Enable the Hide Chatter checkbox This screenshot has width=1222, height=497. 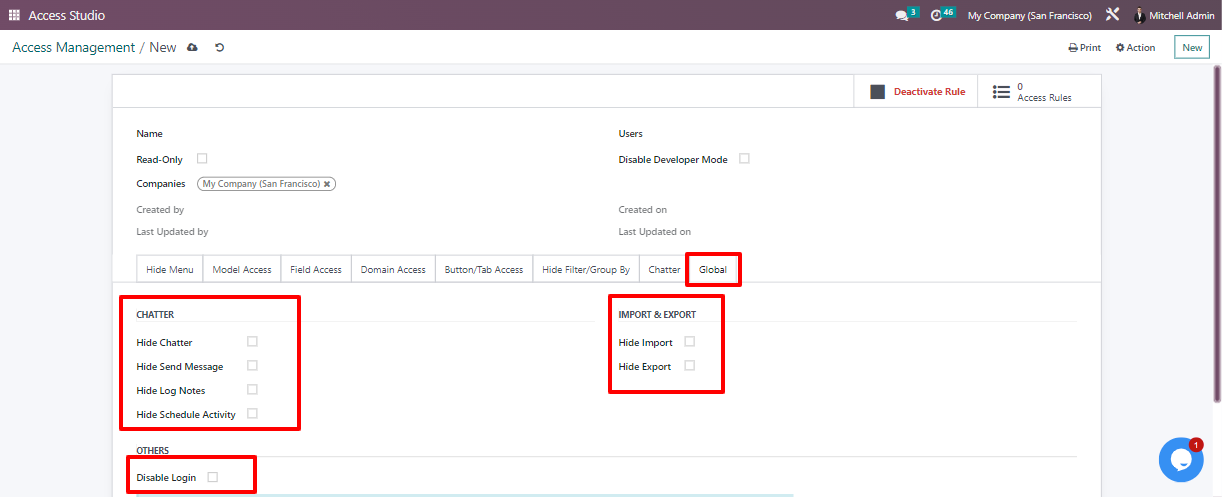(252, 342)
